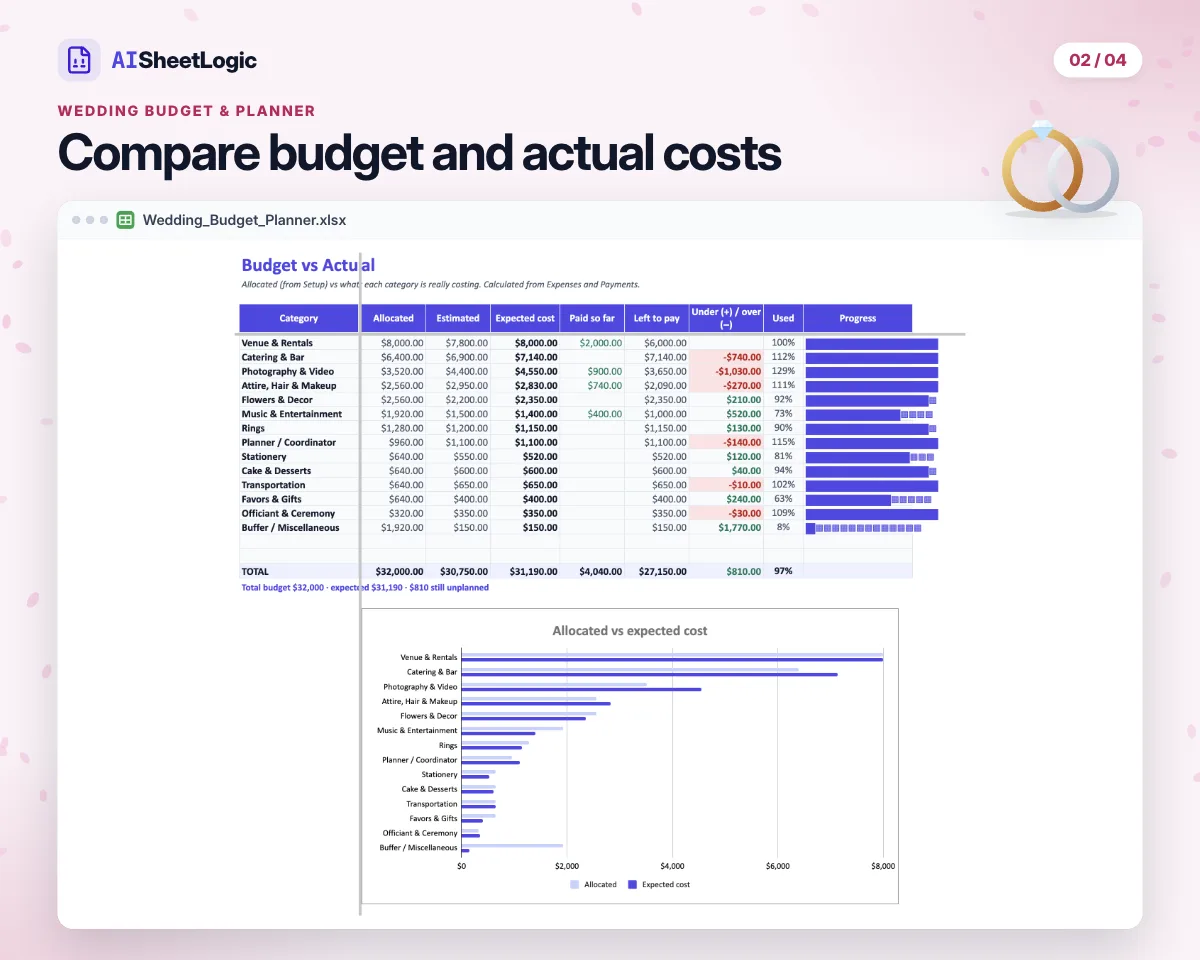Click the Venue & Rentals chart bar

coord(672,657)
